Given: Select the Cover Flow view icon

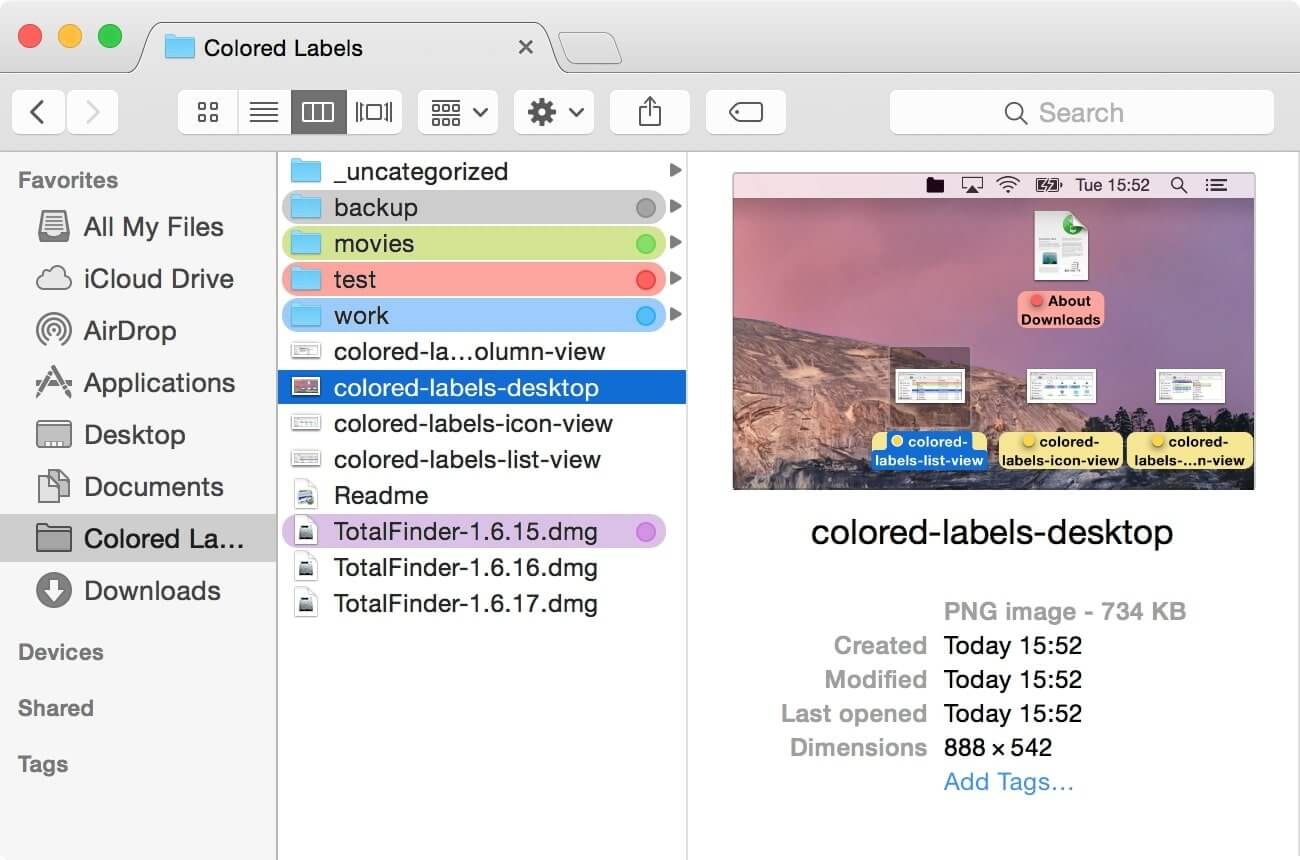Looking at the screenshot, I should coord(373,112).
